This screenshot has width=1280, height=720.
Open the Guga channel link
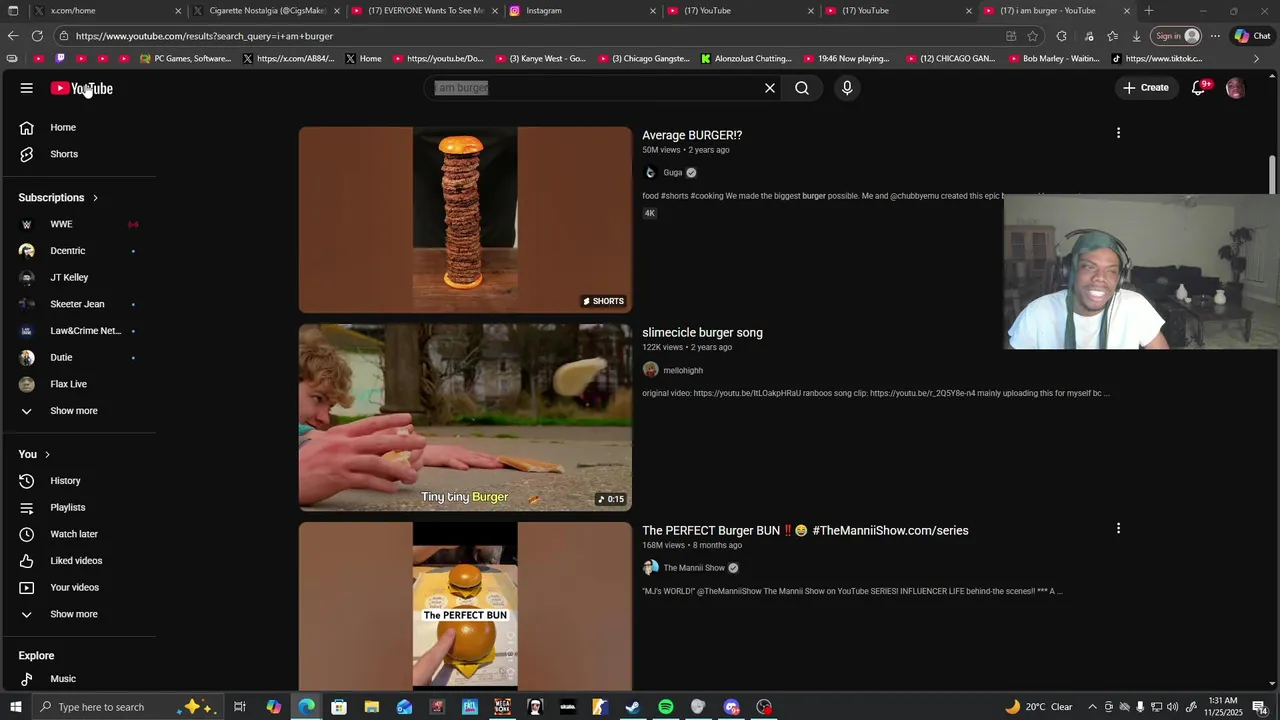tap(672, 173)
